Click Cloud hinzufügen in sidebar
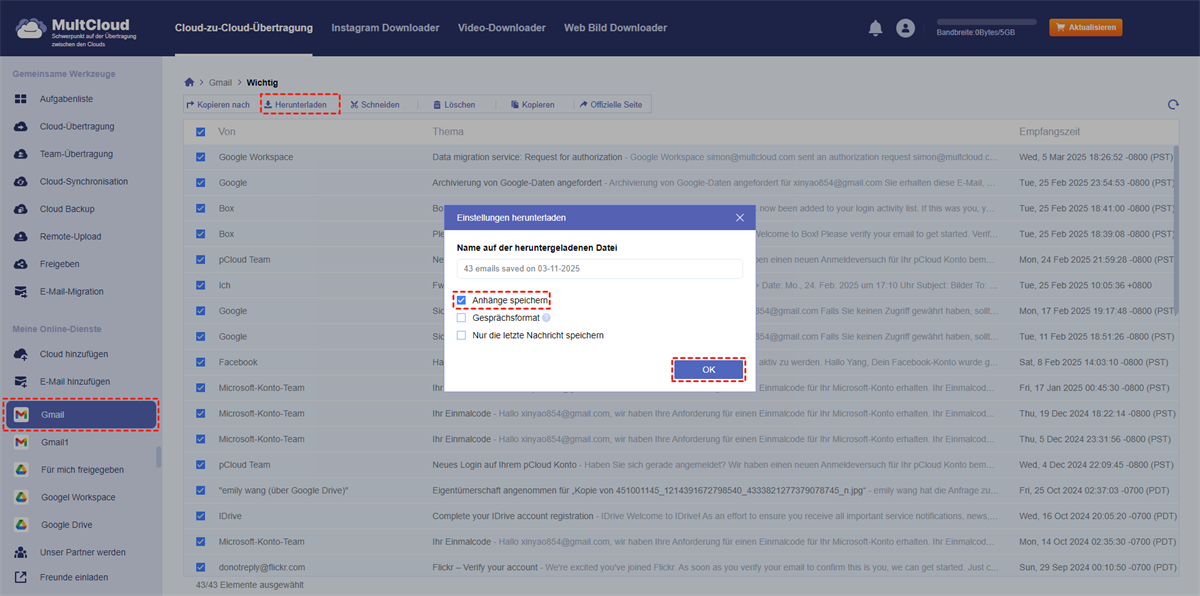Screen dimensions: 1200x596 click(74, 354)
